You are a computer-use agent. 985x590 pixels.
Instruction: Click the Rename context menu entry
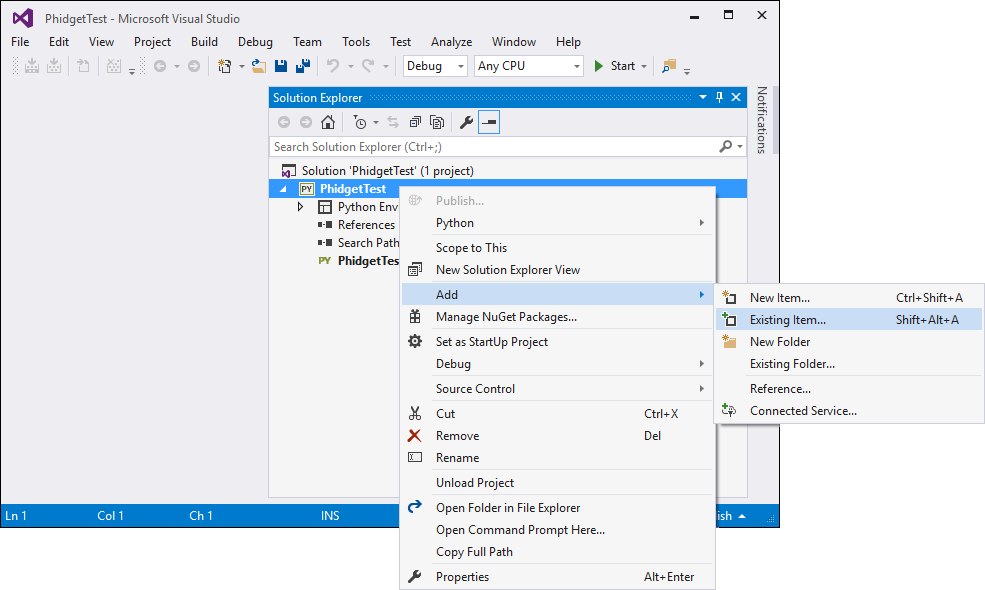pyautogui.click(x=557, y=458)
